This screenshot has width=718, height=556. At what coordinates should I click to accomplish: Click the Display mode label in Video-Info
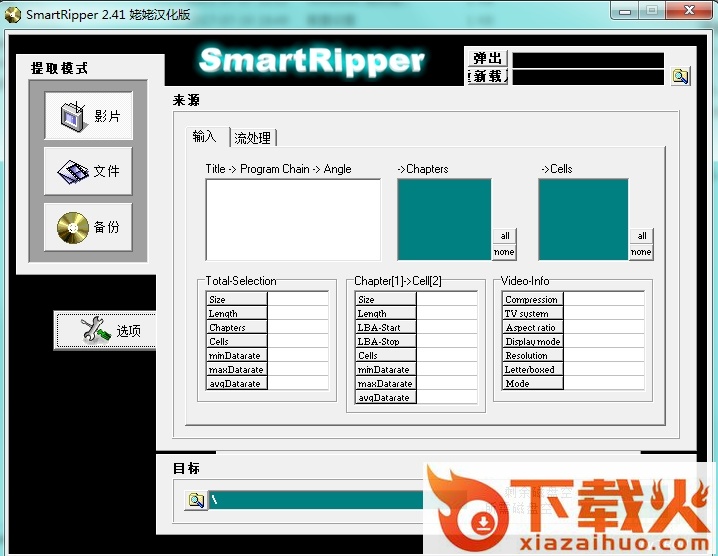point(533,341)
